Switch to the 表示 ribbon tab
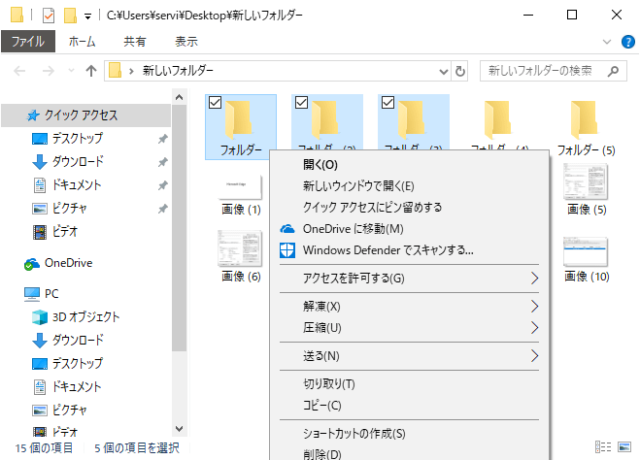Screen dimensions: 640x460 186,41
